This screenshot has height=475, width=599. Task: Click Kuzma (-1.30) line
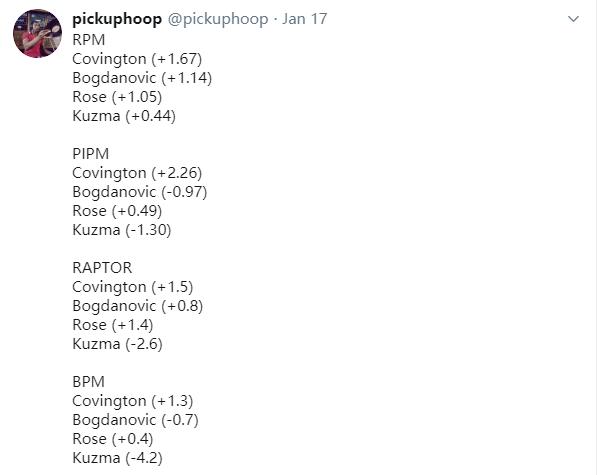(x=122, y=230)
